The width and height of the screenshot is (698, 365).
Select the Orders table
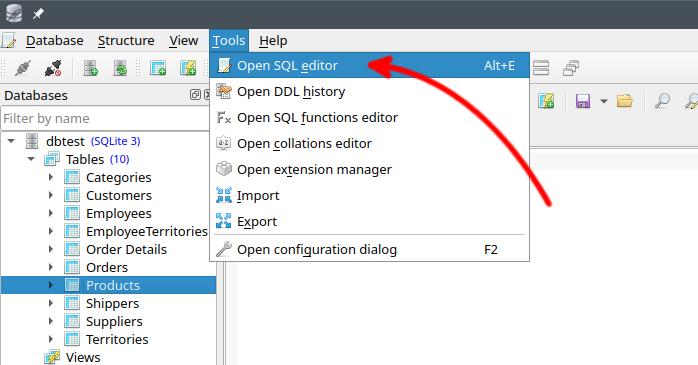pos(107,267)
